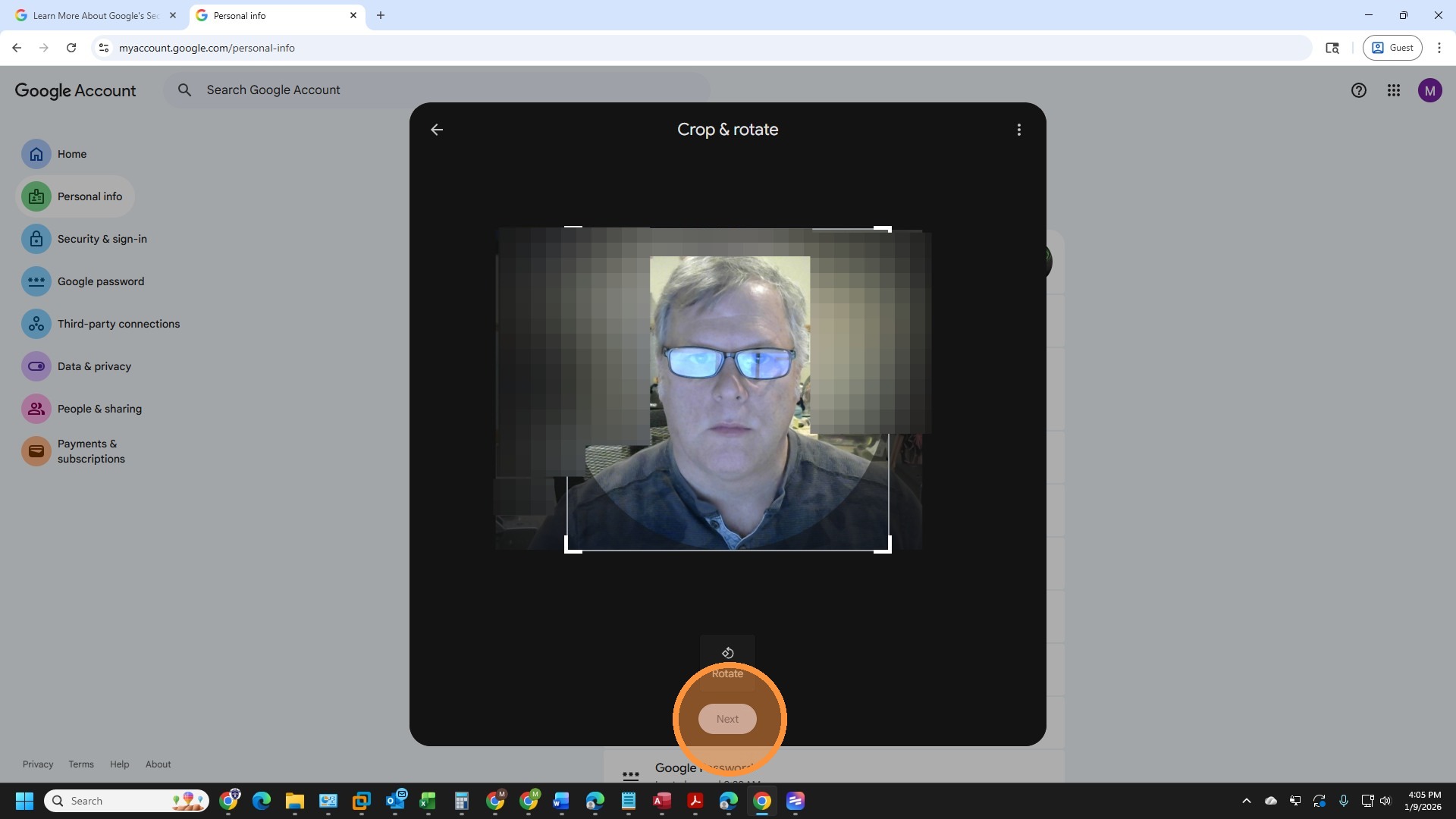Open File Explorer from the taskbar
The height and width of the screenshot is (819, 1456).
point(294,801)
